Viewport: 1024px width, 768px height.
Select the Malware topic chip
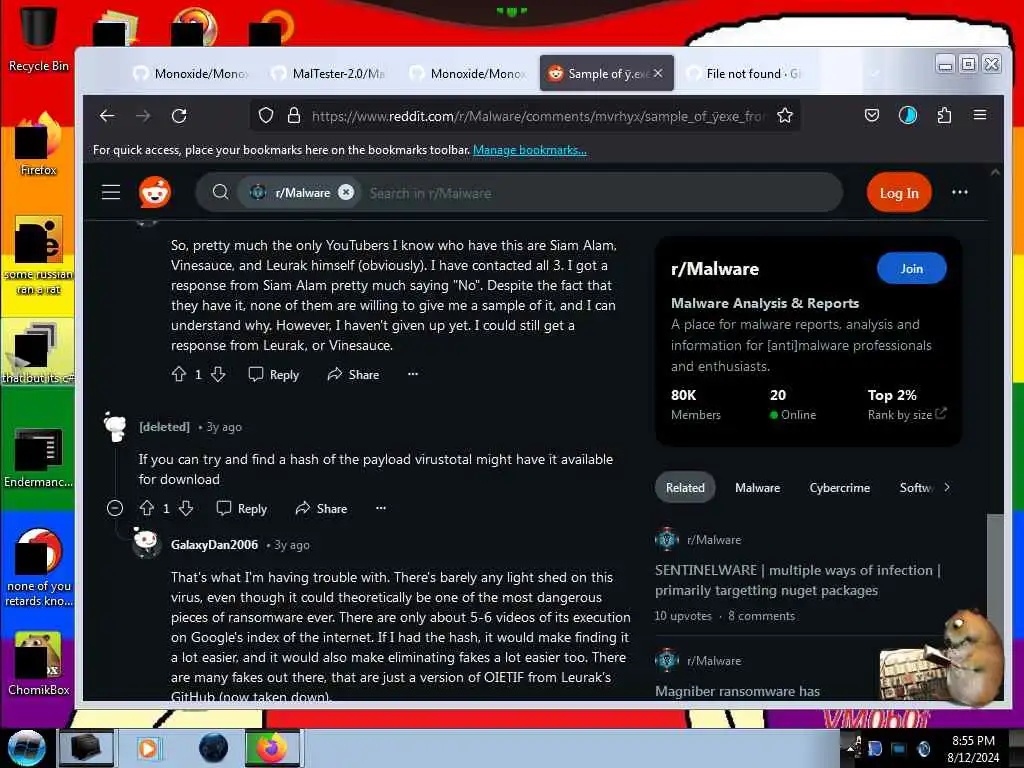click(757, 488)
